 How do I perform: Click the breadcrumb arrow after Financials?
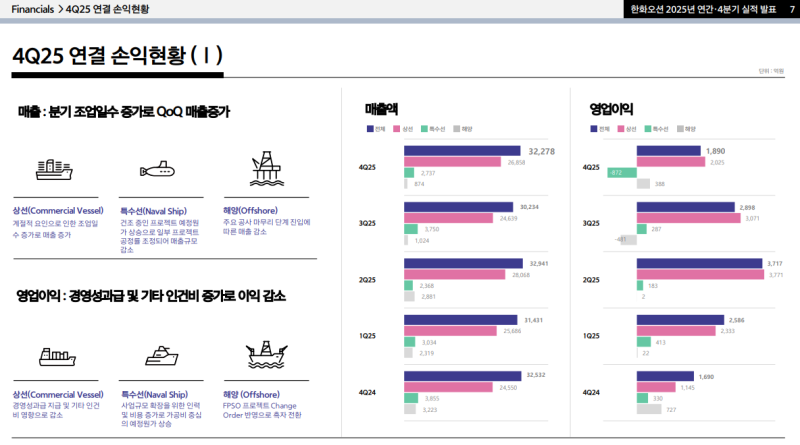[x=59, y=9]
